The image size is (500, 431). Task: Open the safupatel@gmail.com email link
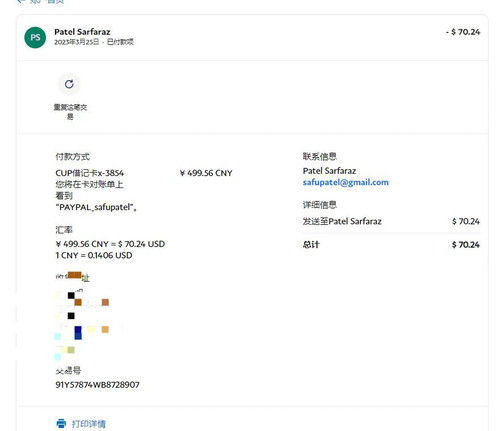[346, 182]
